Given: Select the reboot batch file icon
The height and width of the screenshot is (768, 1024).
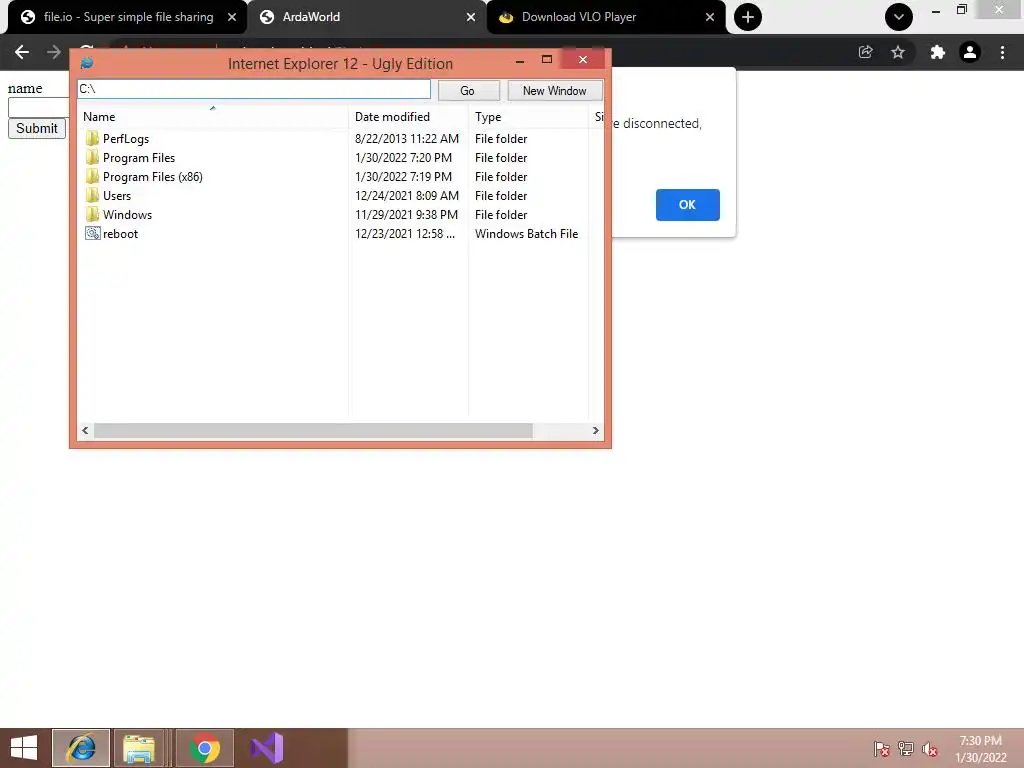Looking at the screenshot, I should tap(93, 233).
